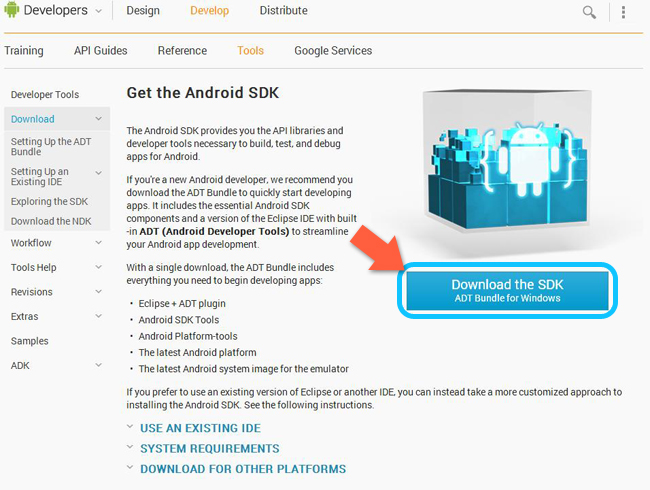Image resolution: width=650 pixels, height=490 pixels.
Task: Expand SYSTEM REQUIREMENTS section
Action: coord(210,449)
